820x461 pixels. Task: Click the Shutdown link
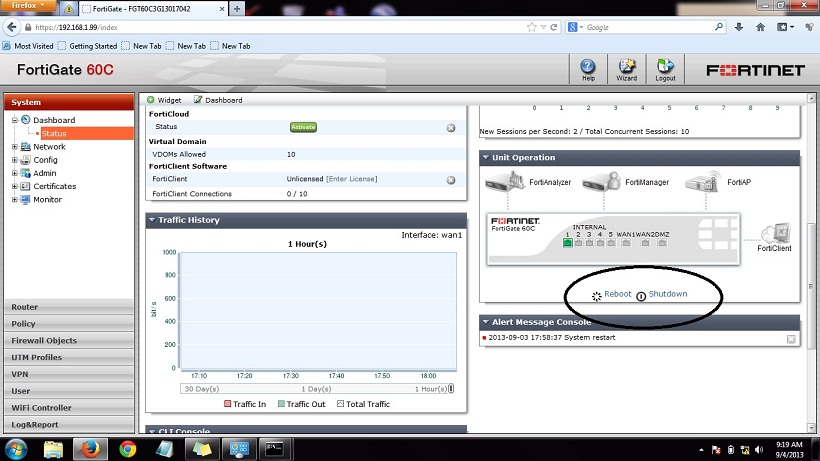click(668, 294)
